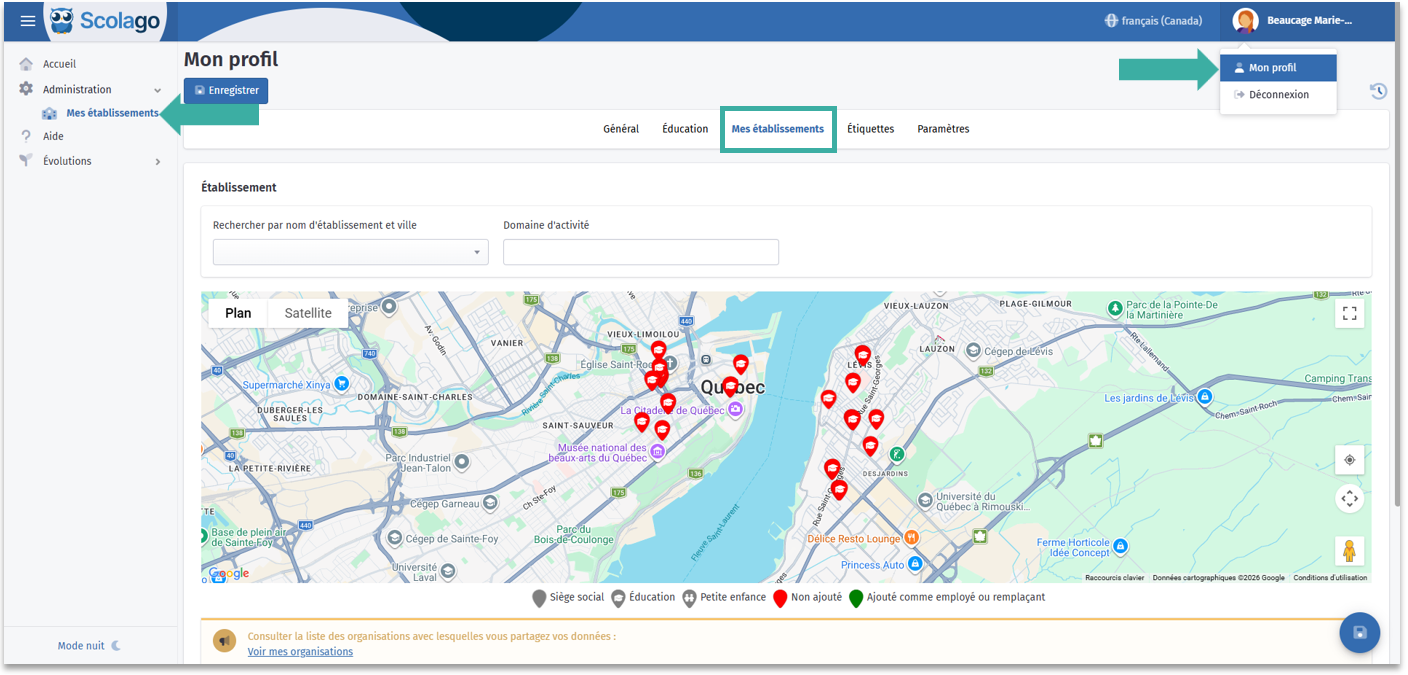1408x675 pixels.
Task: Open the Voir mes organisations link
Action: 300,652
